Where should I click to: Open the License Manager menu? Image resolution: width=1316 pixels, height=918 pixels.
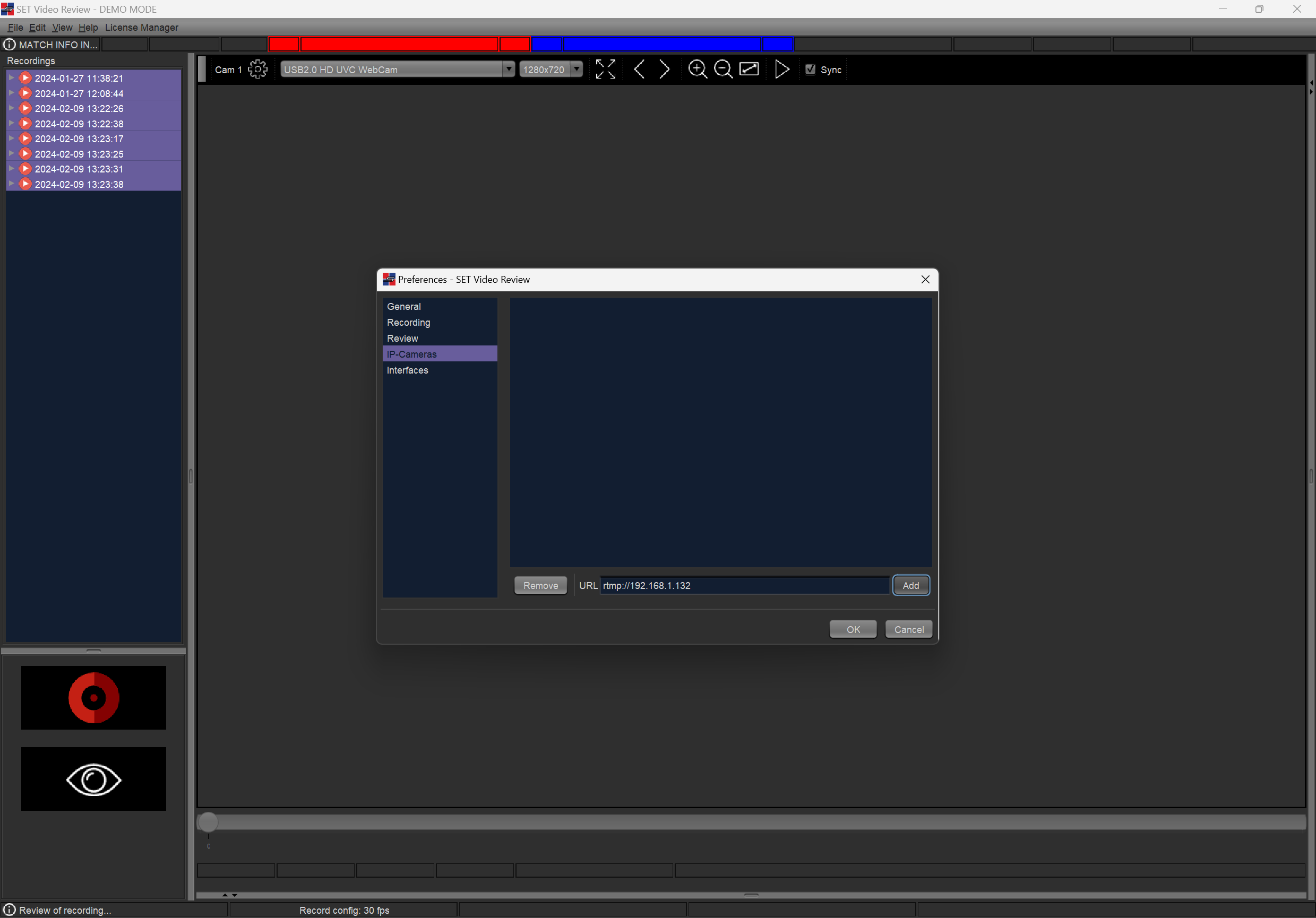click(x=142, y=28)
